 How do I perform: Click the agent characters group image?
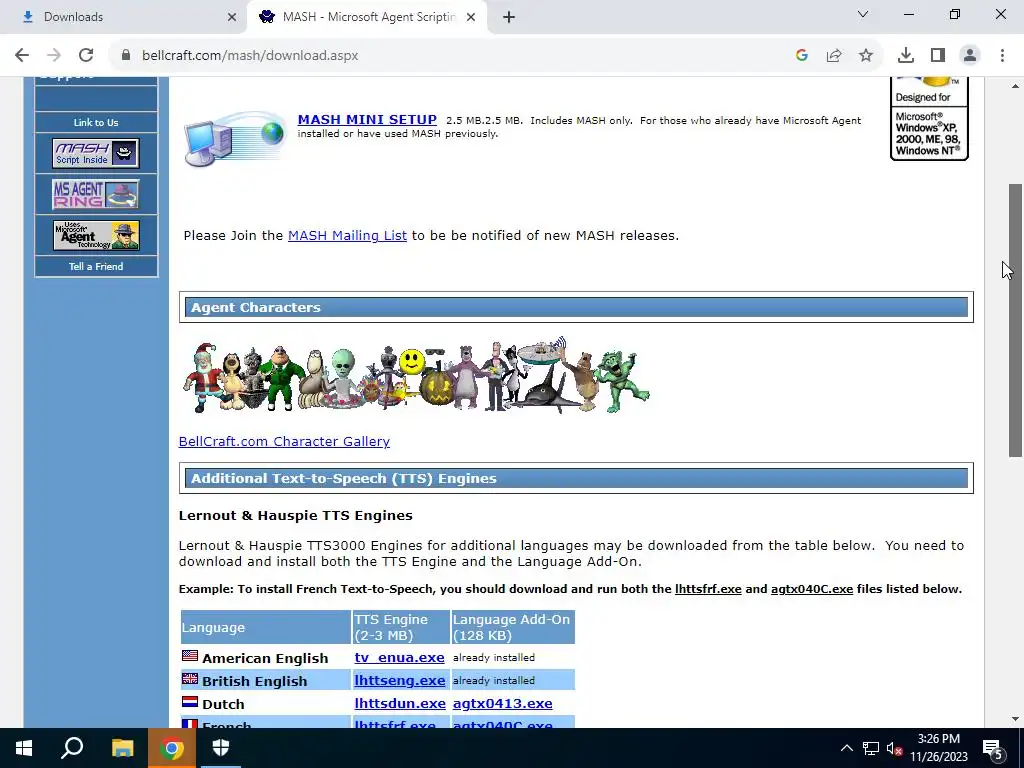pos(416,376)
